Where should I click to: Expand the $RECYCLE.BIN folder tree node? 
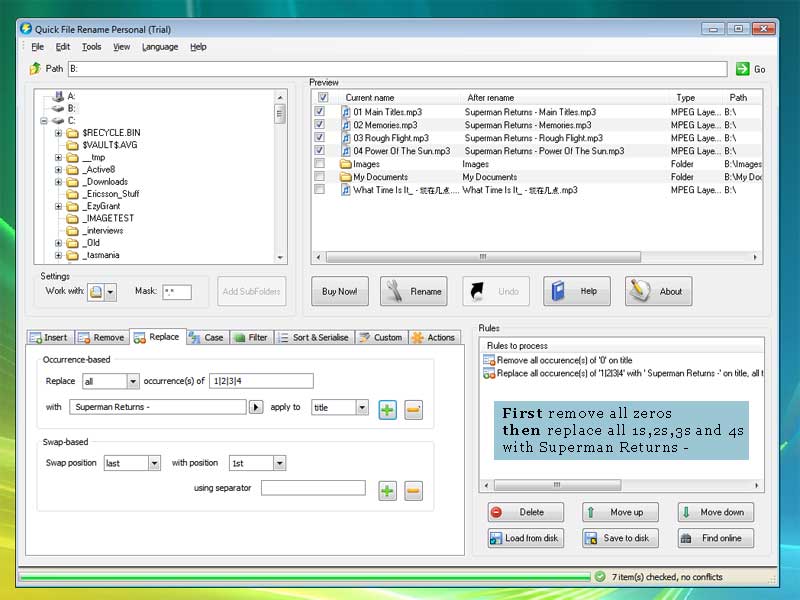click(x=59, y=132)
